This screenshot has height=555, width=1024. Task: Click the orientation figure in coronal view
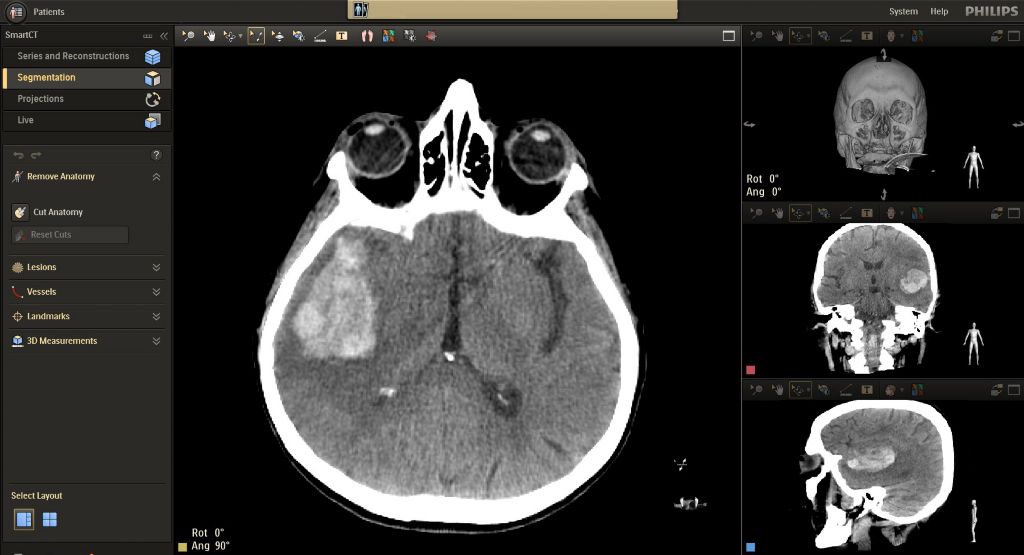973,343
